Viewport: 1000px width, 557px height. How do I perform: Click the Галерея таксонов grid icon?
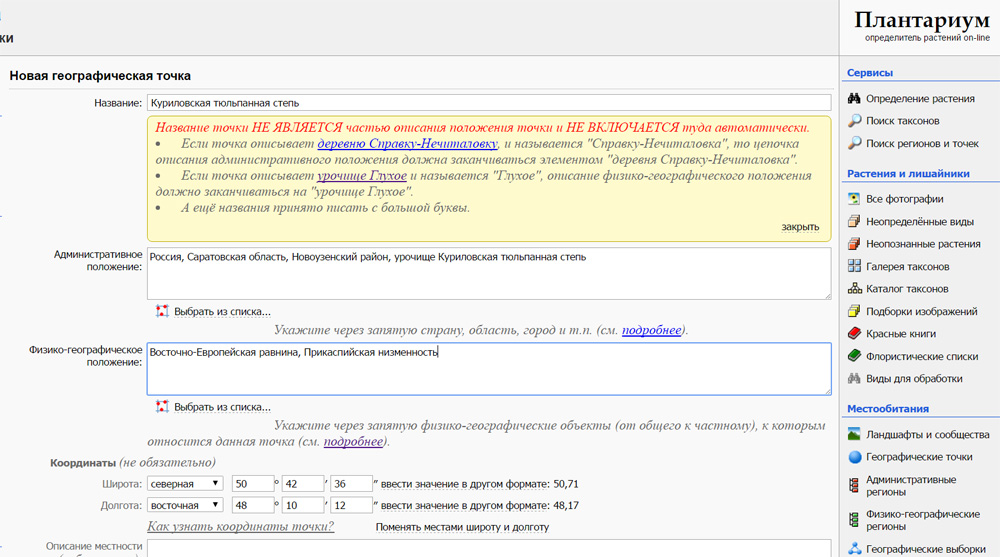pyautogui.click(x=854, y=266)
